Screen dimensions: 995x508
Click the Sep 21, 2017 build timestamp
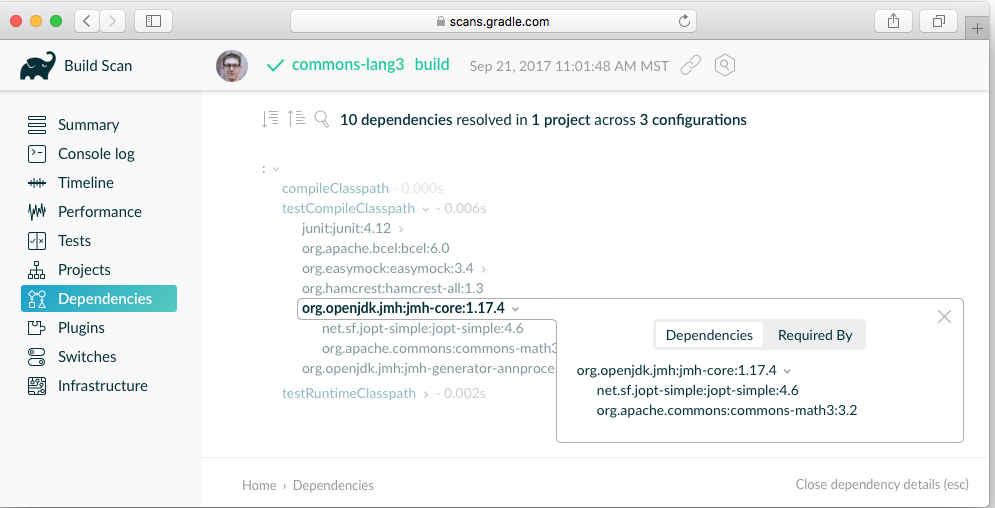click(x=569, y=66)
